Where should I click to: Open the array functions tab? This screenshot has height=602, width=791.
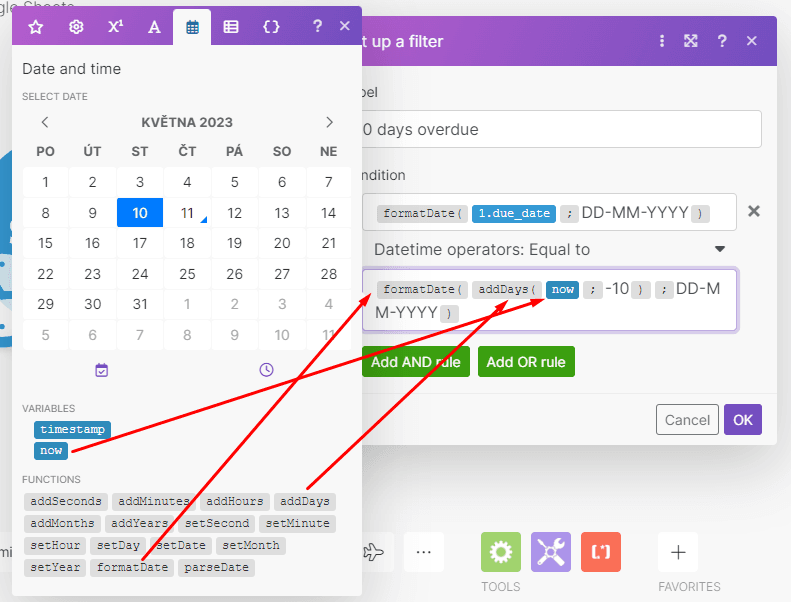pyautogui.click(x=231, y=27)
